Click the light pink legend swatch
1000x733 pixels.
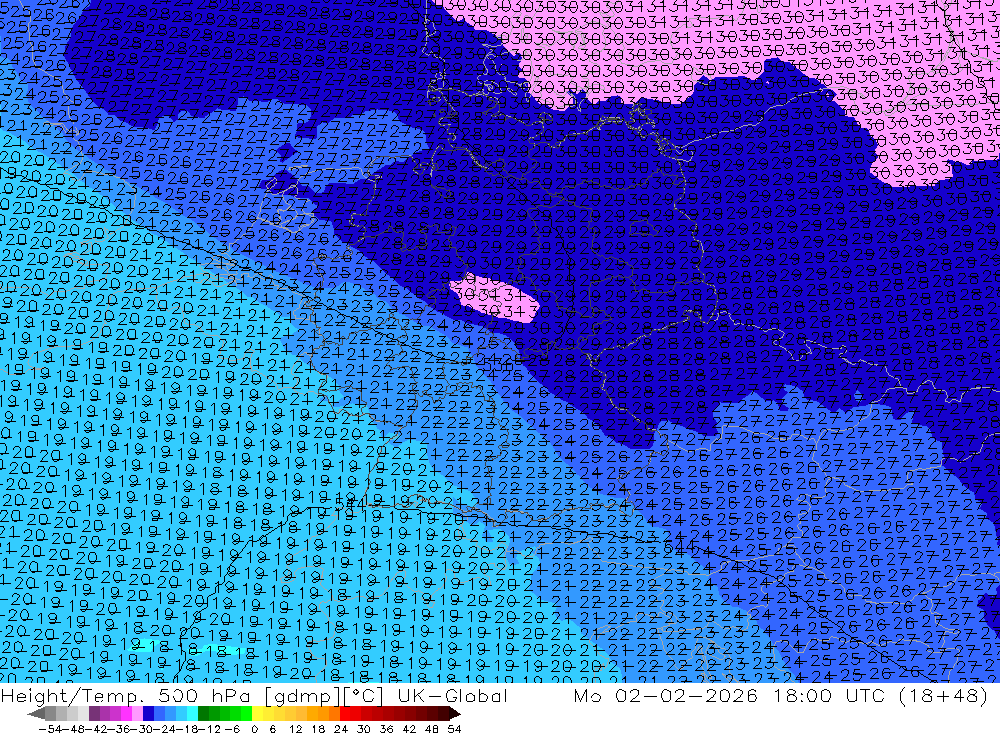(x=137, y=714)
